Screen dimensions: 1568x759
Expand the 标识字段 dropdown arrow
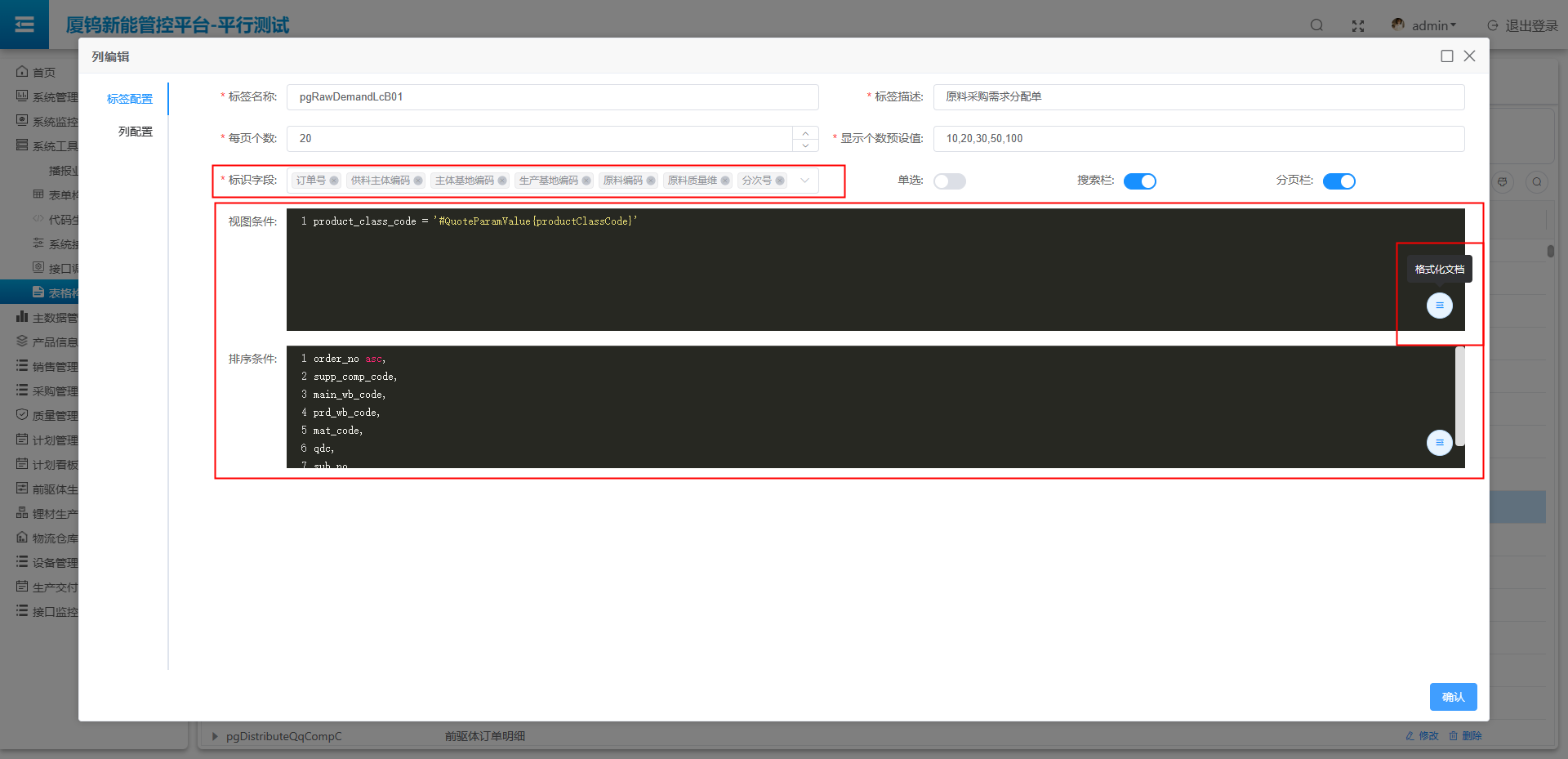(805, 181)
